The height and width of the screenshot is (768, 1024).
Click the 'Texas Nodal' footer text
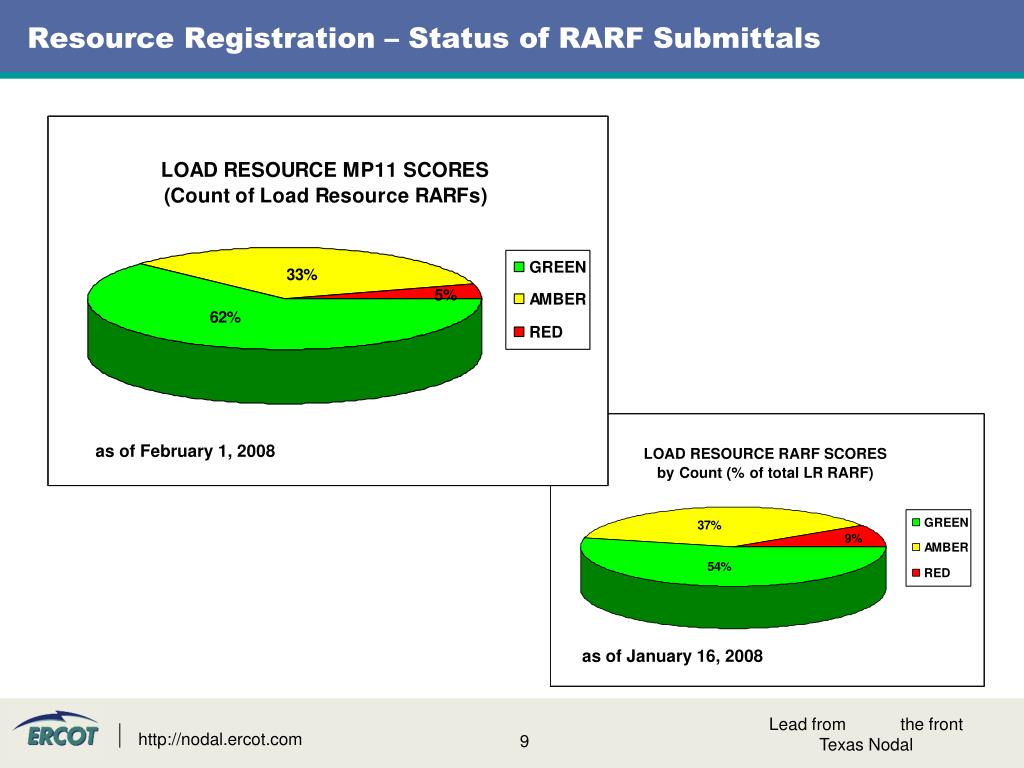tap(866, 744)
